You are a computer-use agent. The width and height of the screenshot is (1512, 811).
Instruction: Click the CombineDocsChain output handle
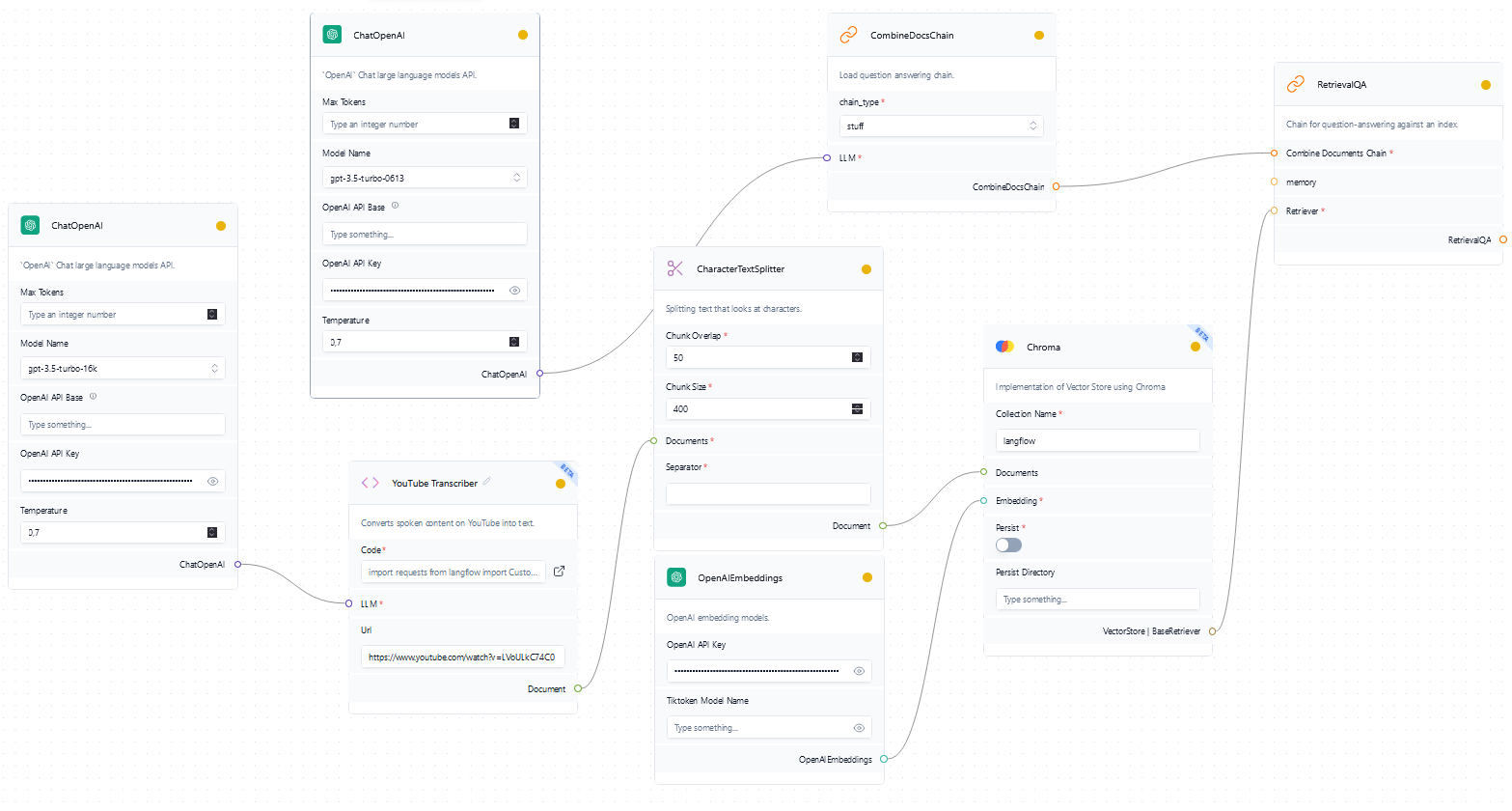[1056, 186]
